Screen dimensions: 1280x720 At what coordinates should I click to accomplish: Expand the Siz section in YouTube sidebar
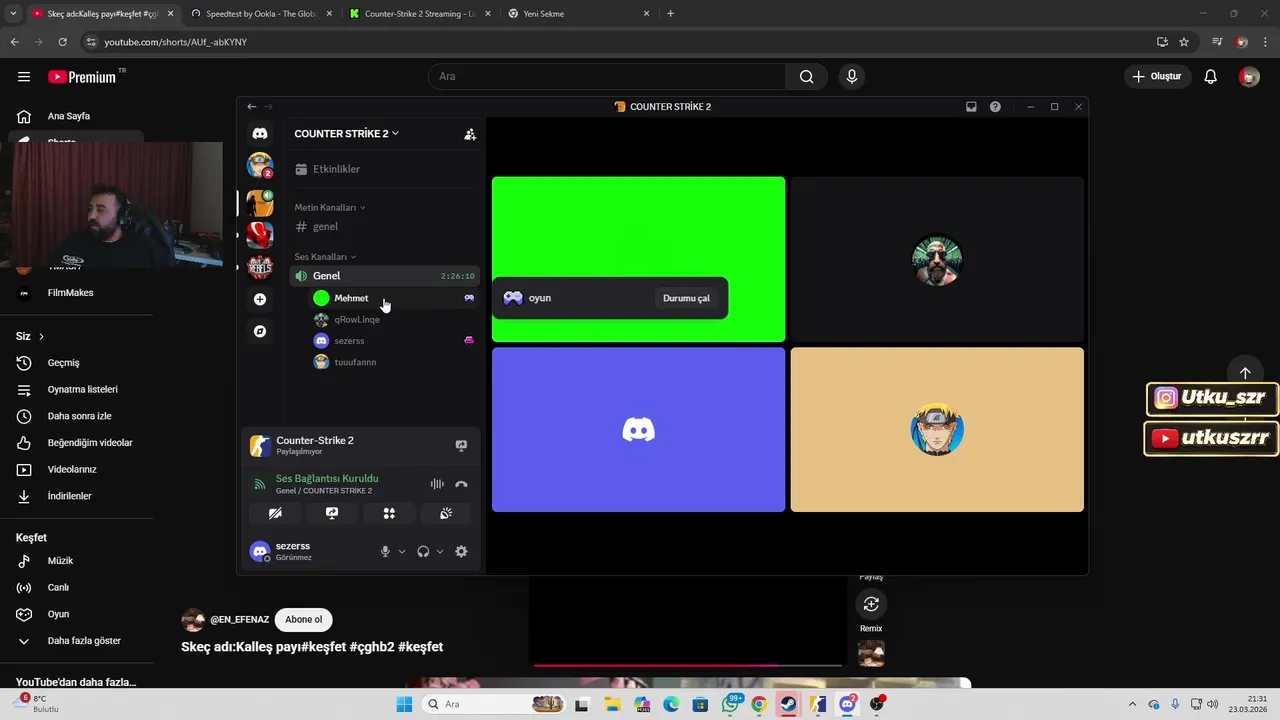pos(30,336)
